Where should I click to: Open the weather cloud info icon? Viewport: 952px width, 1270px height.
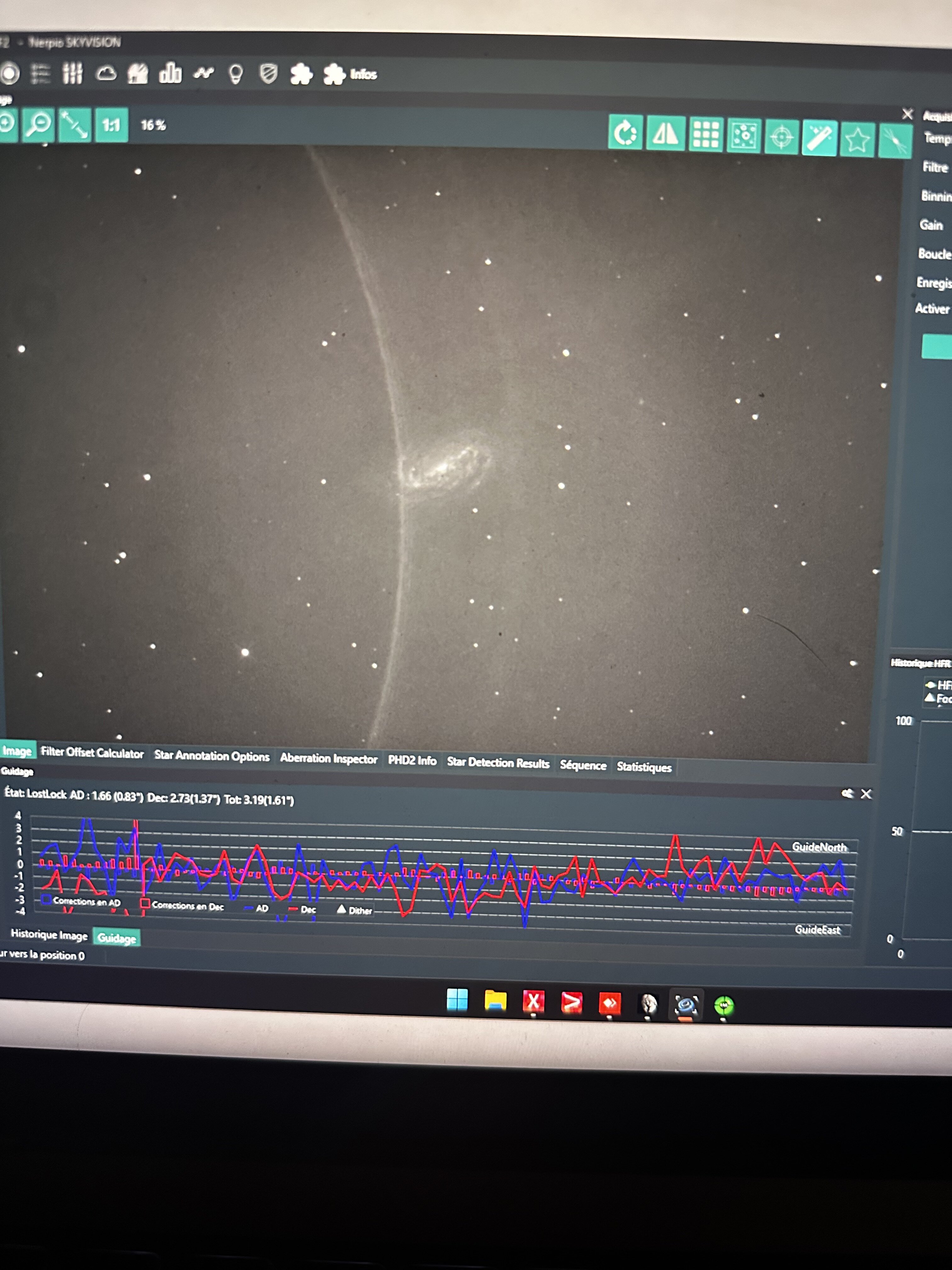(106, 73)
